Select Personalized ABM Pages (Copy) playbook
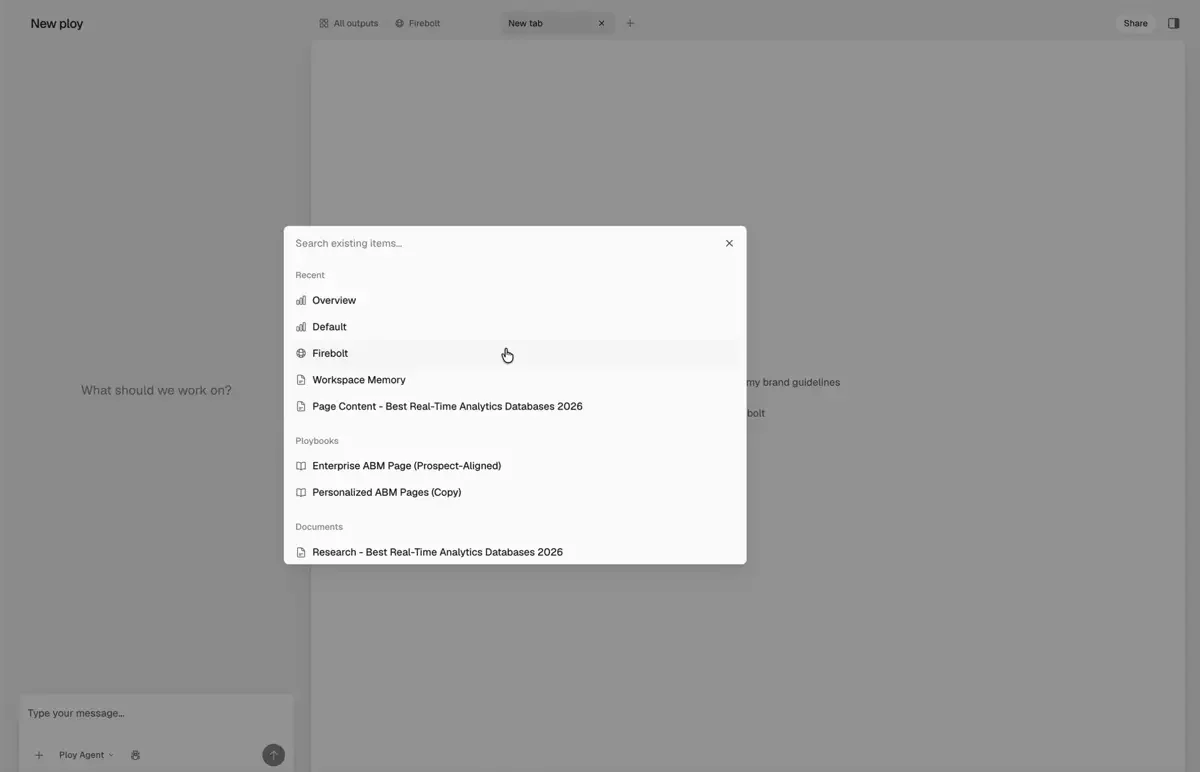 pos(515,492)
